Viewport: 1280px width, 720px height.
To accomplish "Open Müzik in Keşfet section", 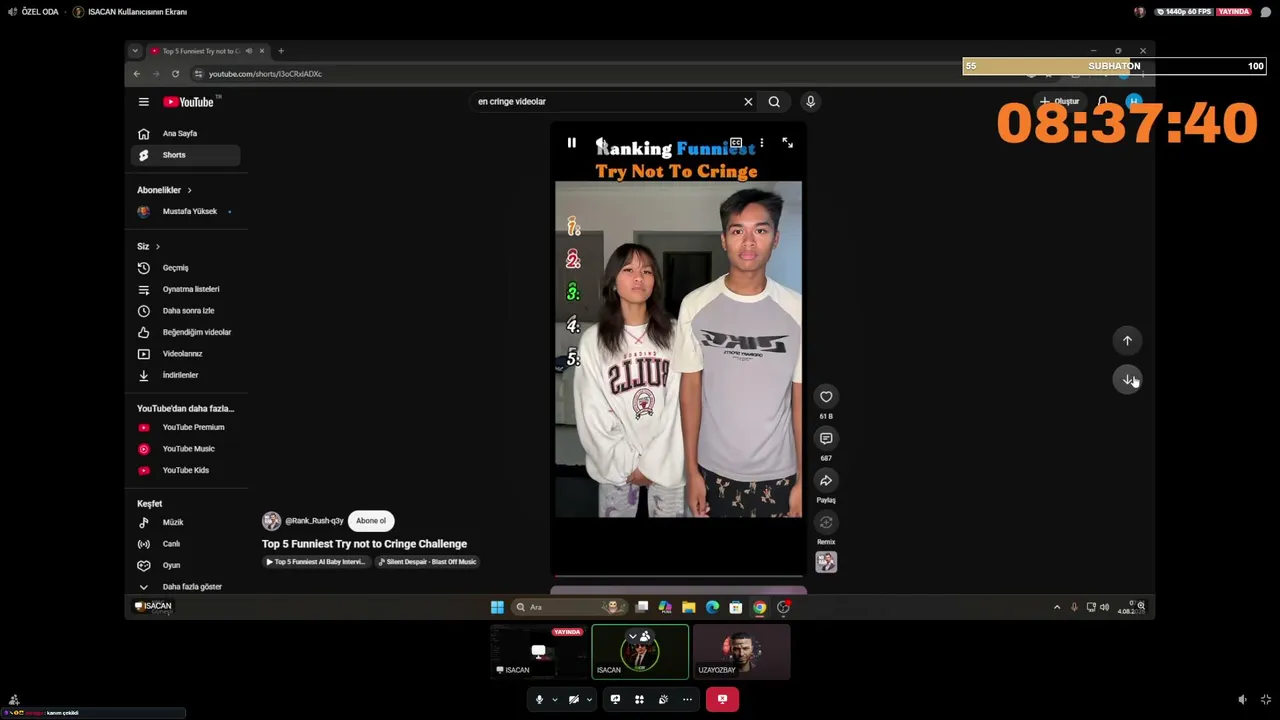I will tap(185, 523).
